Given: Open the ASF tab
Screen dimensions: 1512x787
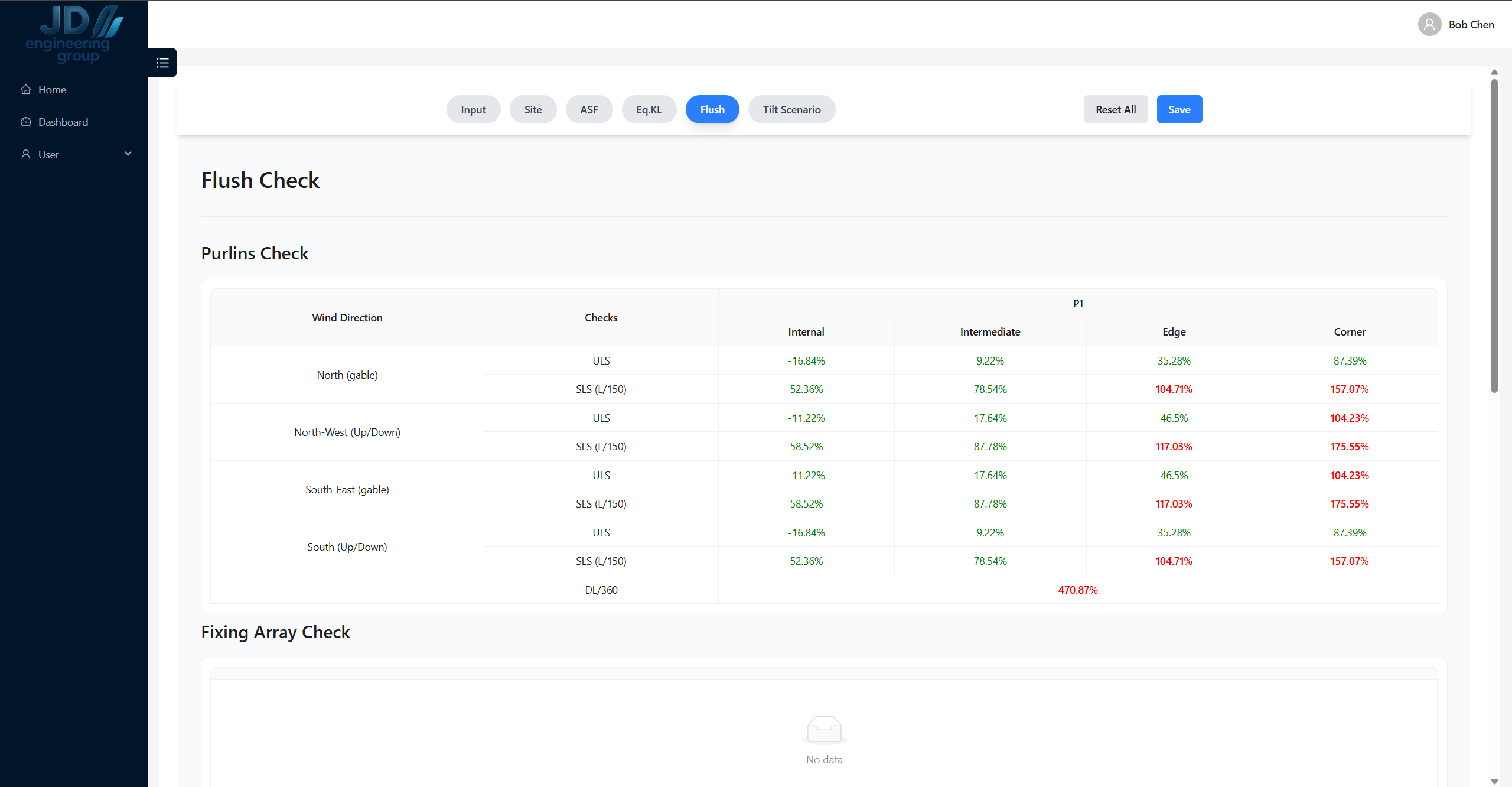Looking at the screenshot, I should (589, 109).
